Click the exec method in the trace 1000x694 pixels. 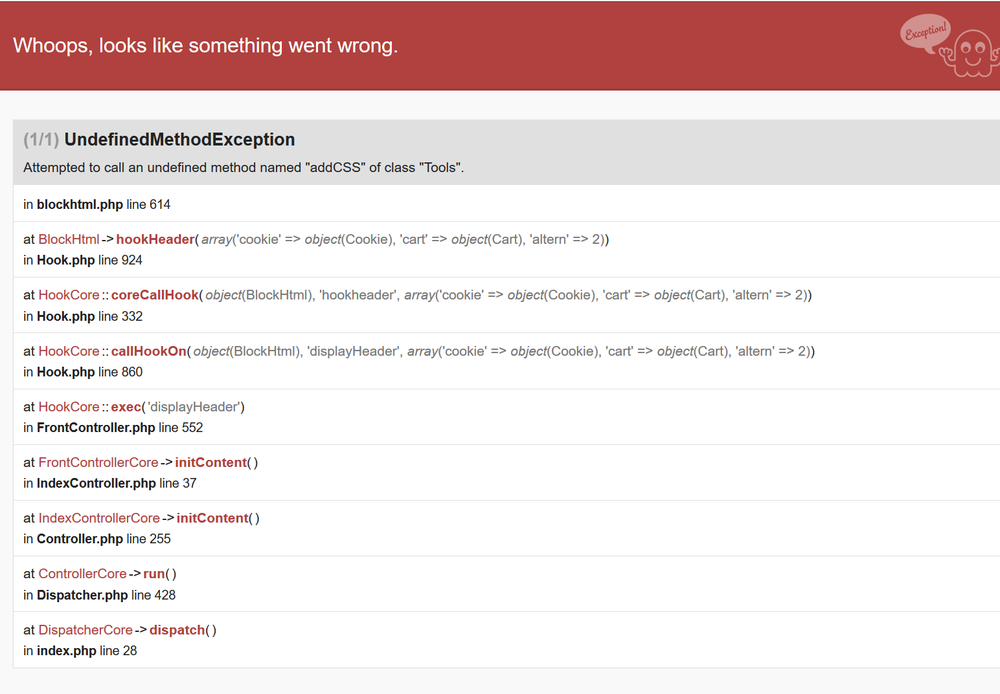[x=128, y=407]
